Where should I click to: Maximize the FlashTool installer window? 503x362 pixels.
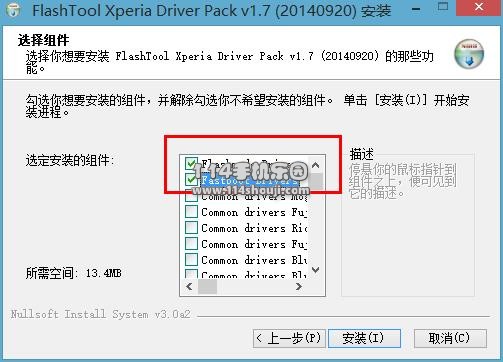pos(443,7)
